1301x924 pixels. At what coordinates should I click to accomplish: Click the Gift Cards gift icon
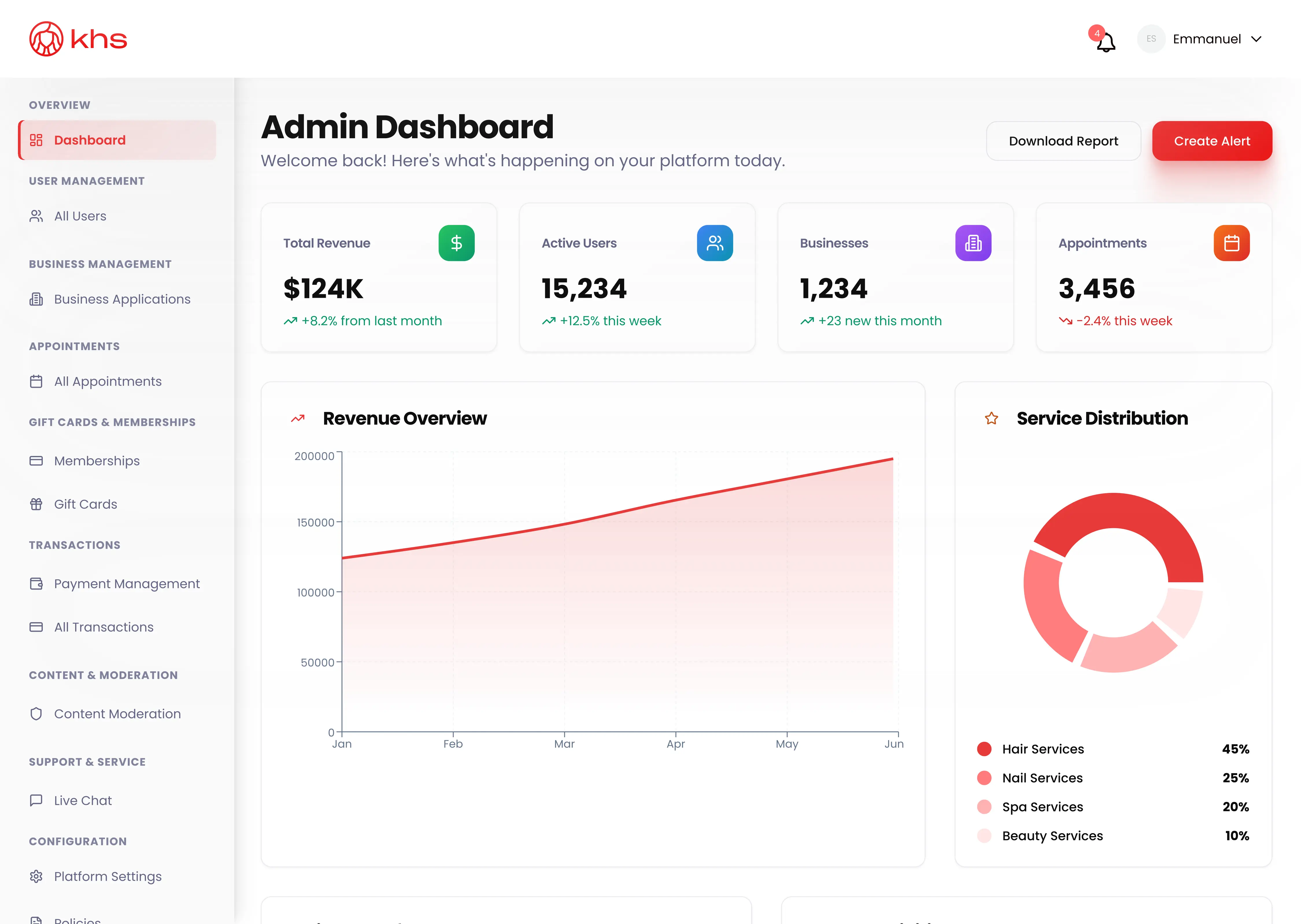[36, 504]
